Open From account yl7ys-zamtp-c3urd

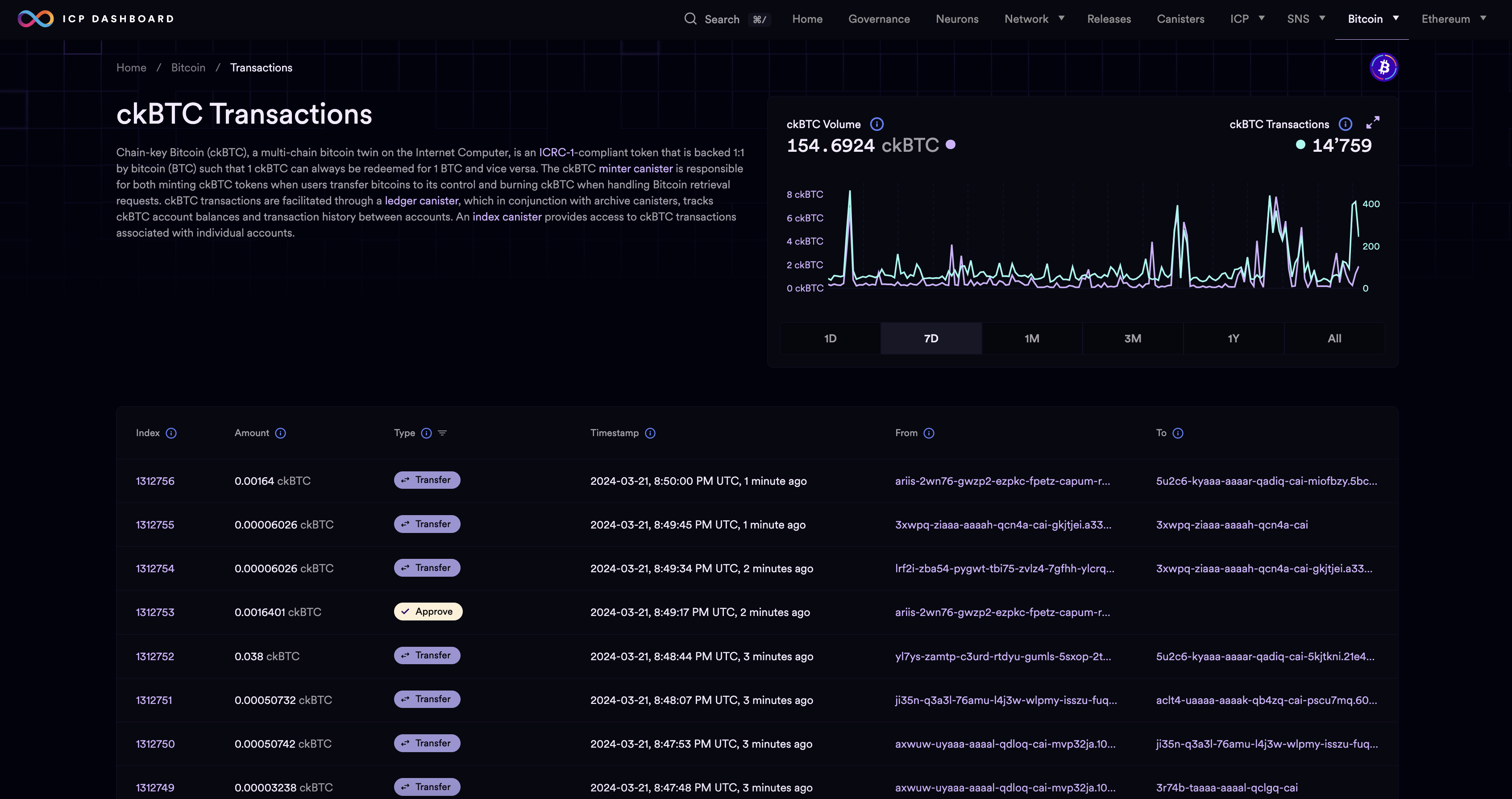pos(1002,656)
